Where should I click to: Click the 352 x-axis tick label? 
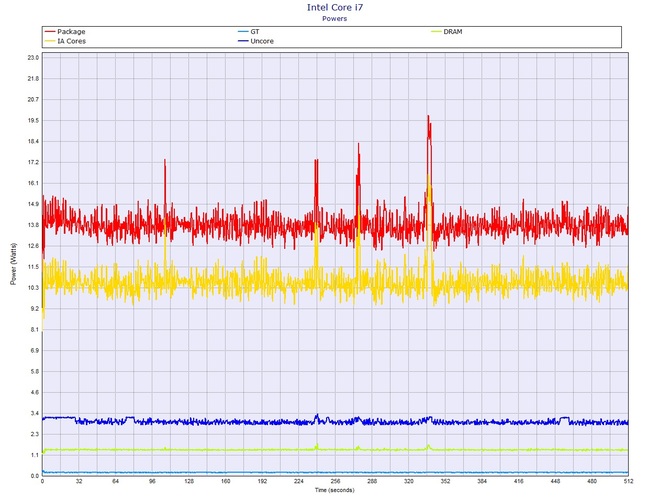pyautogui.click(x=445, y=481)
